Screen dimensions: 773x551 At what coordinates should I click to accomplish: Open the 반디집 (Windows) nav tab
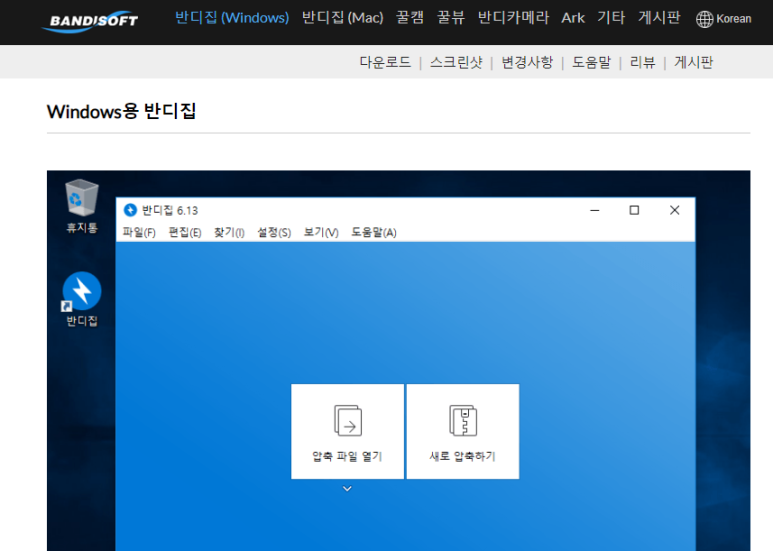pyautogui.click(x=232, y=18)
